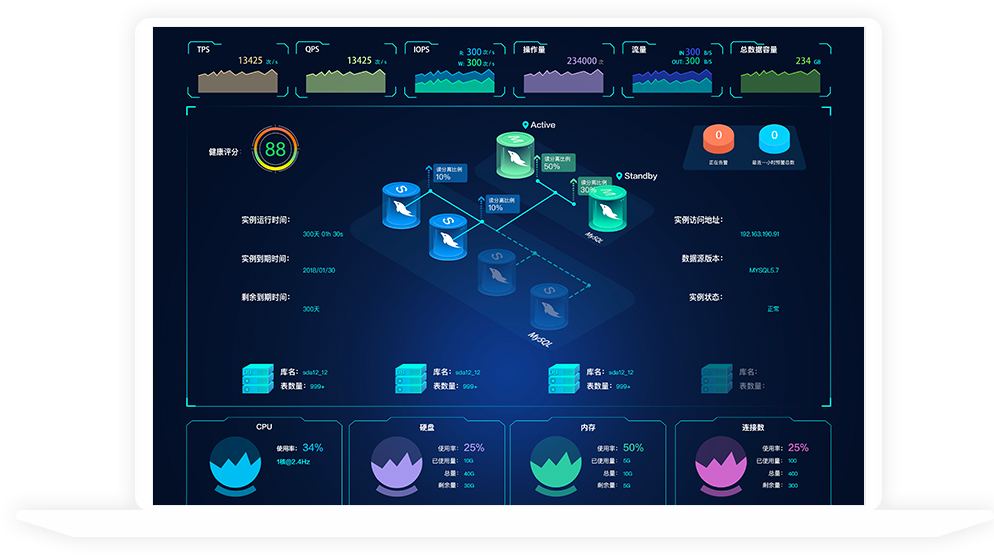Select the greyed-out database server icon with empty name
Image resolution: width=994 pixels, height=555 pixels.
point(717,379)
